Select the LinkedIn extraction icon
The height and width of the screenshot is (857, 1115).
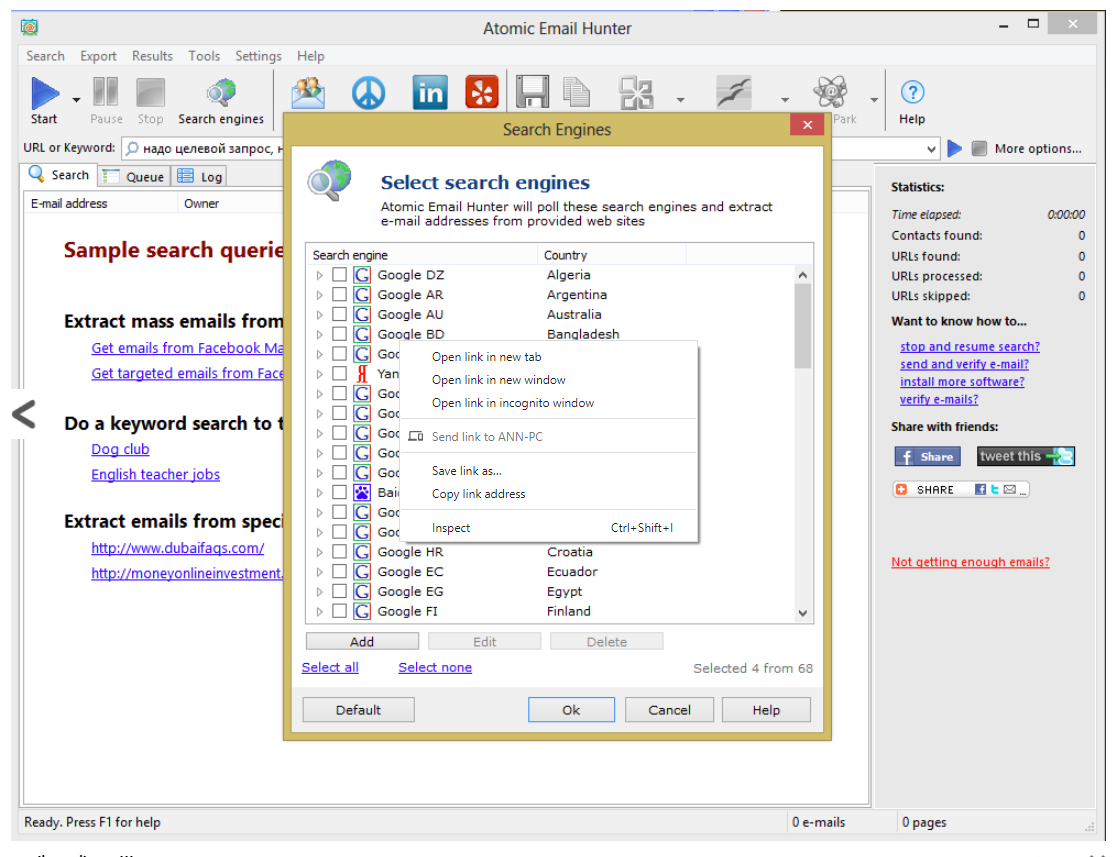[429, 91]
